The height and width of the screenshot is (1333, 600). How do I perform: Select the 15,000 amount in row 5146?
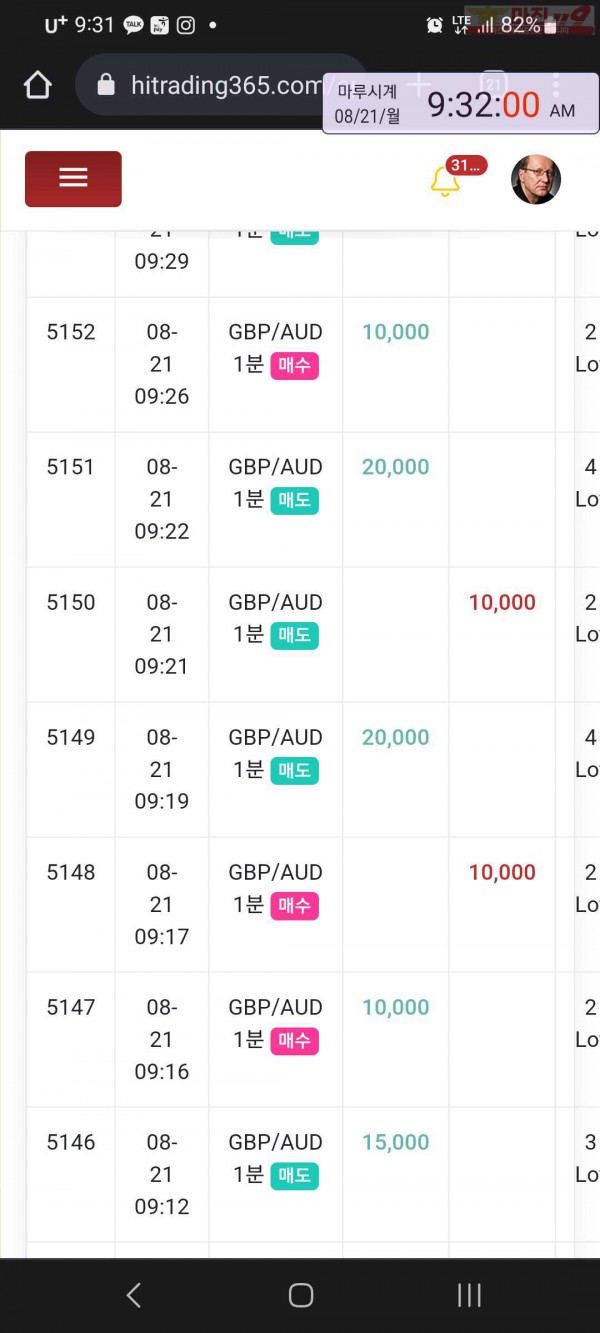pyautogui.click(x=395, y=1142)
